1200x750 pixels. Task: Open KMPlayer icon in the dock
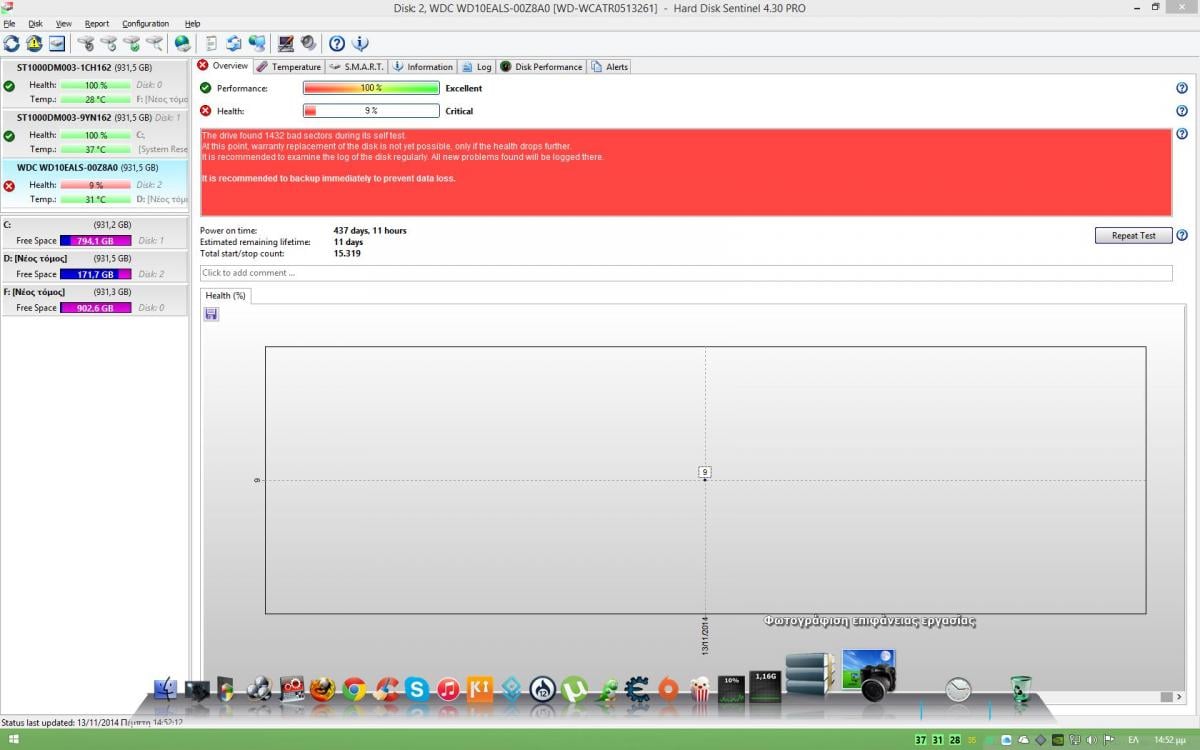pos(480,688)
